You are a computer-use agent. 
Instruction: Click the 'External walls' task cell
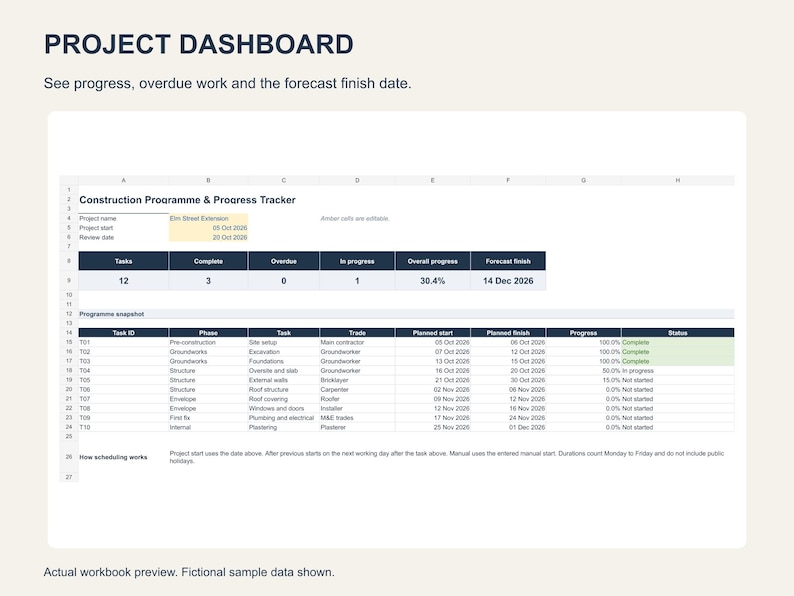pos(284,380)
